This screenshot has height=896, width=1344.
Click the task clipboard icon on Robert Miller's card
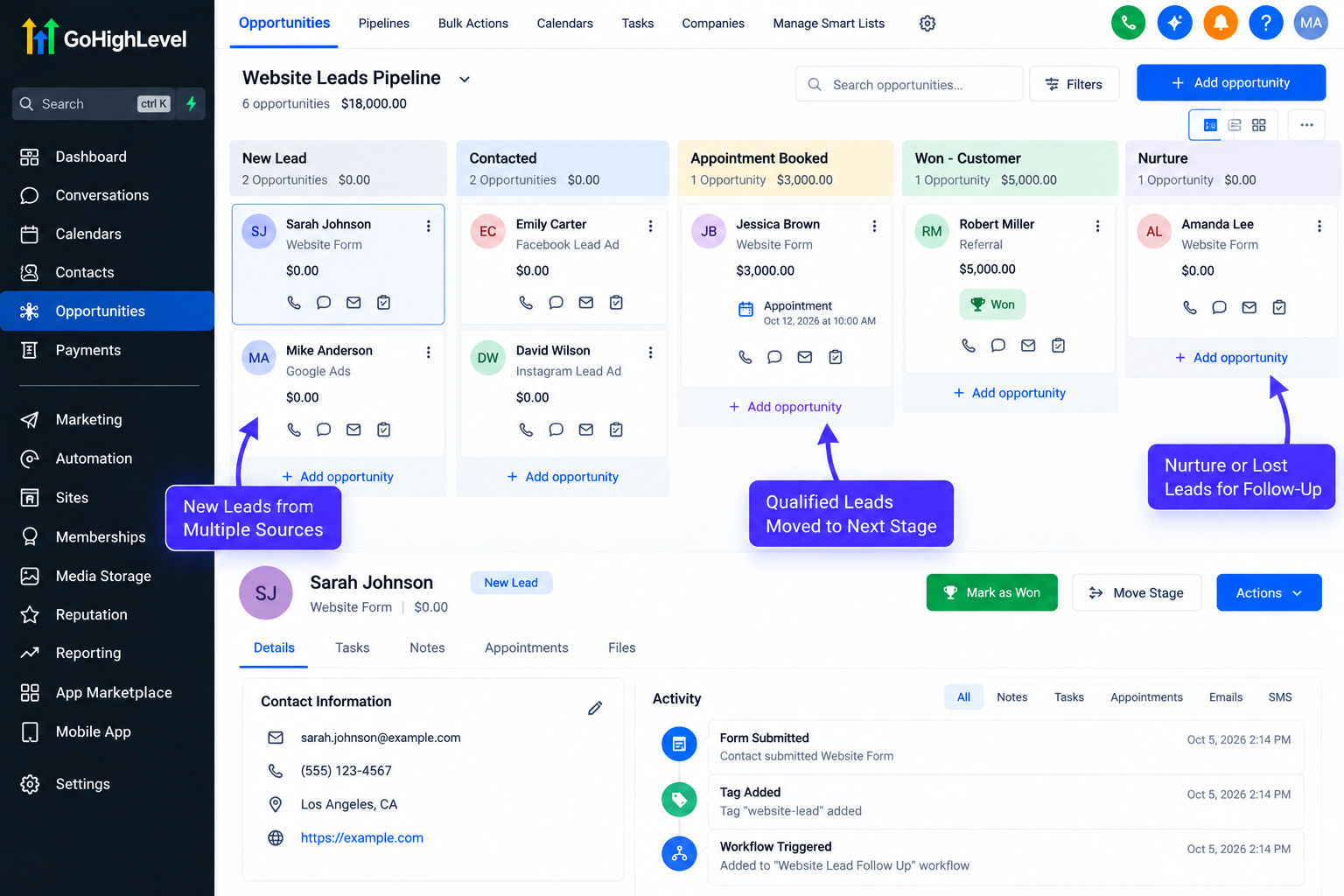(1058, 346)
